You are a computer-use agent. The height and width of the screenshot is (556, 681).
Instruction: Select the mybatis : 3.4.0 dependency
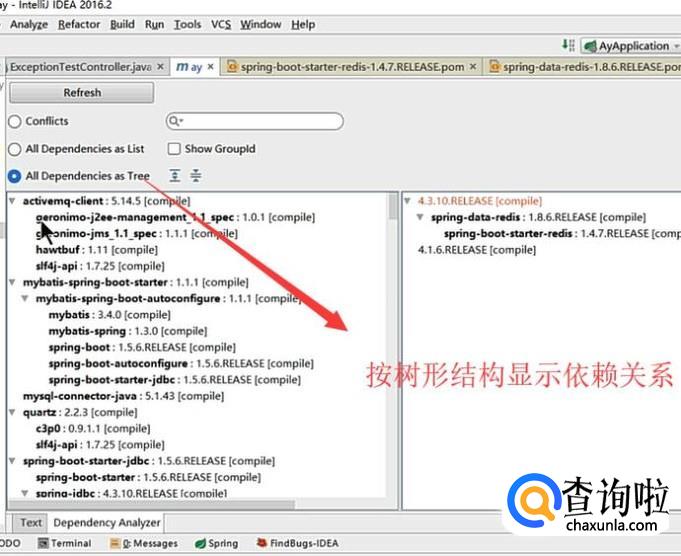[109, 314]
